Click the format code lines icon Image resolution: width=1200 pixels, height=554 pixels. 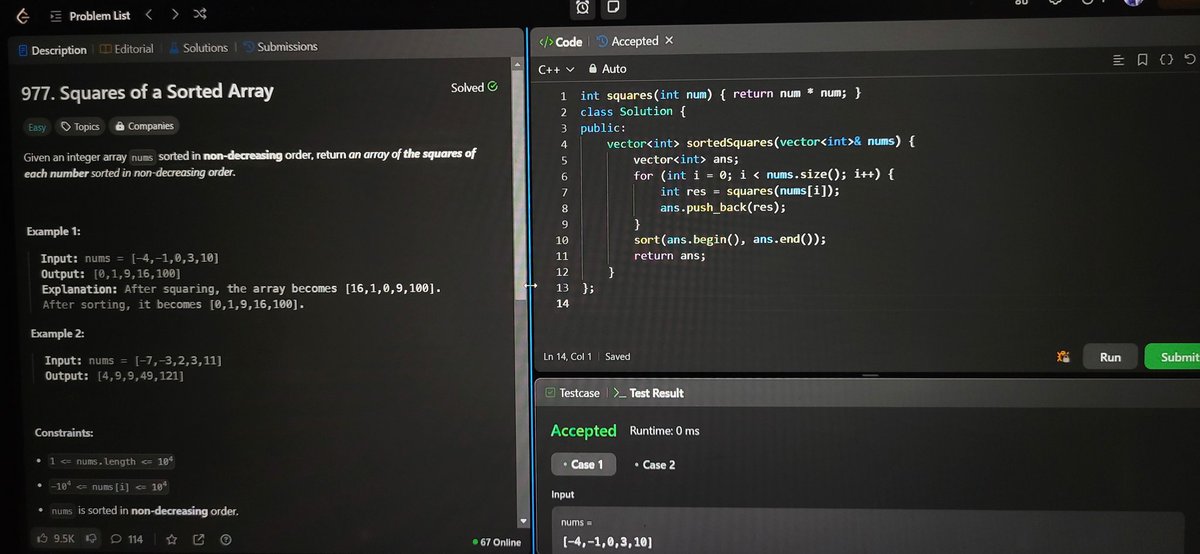(x=1119, y=61)
